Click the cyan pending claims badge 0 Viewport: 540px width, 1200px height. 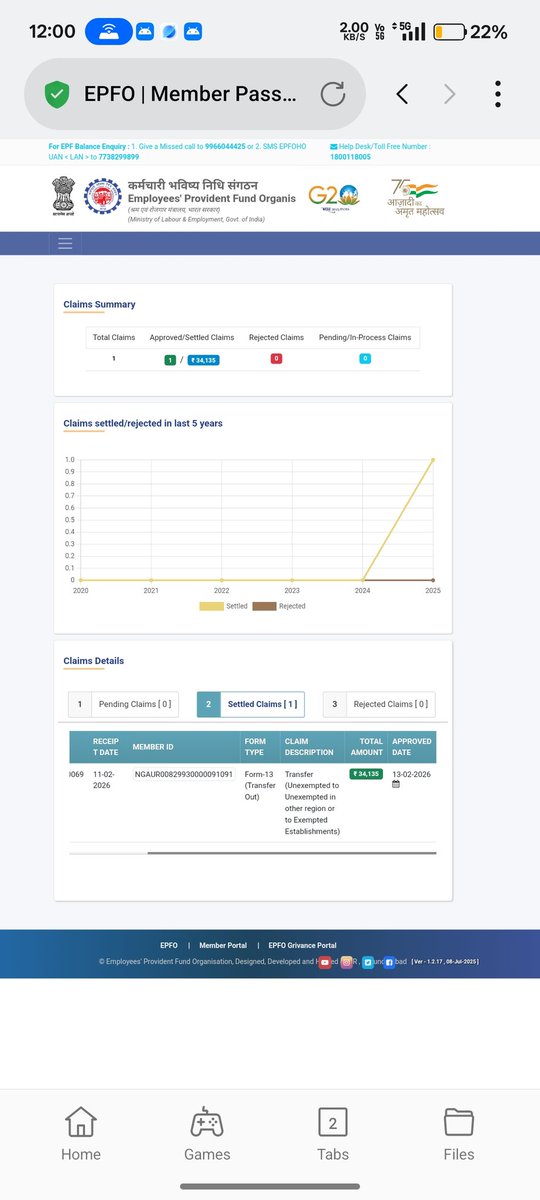click(x=365, y=358)
